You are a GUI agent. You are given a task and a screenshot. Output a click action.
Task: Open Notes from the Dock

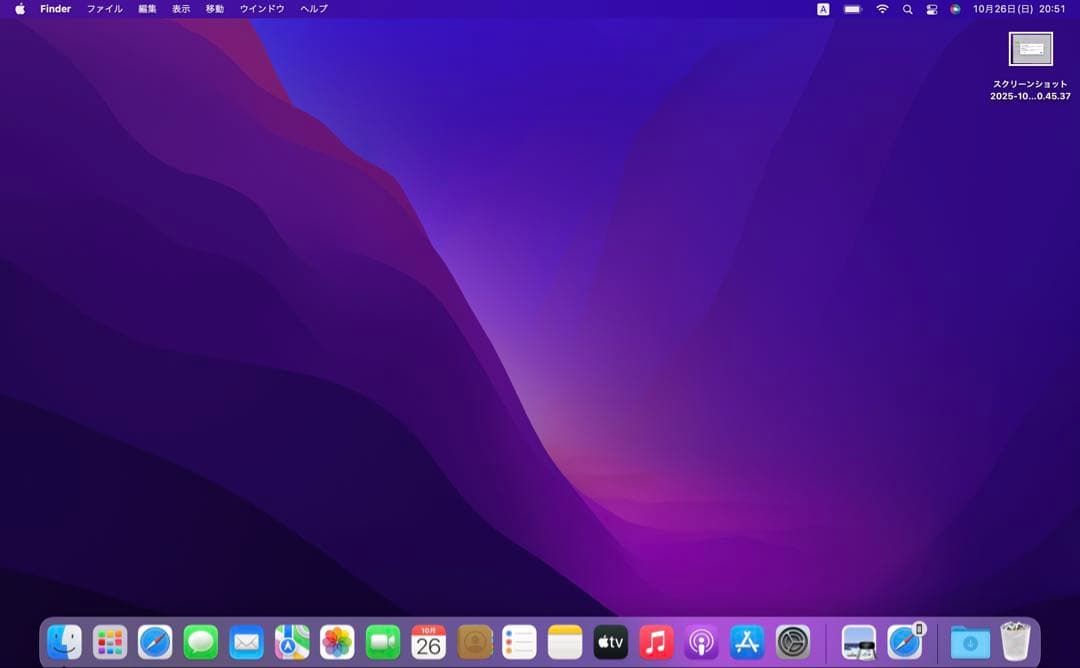pyautogui.click(x=563, y=641)
